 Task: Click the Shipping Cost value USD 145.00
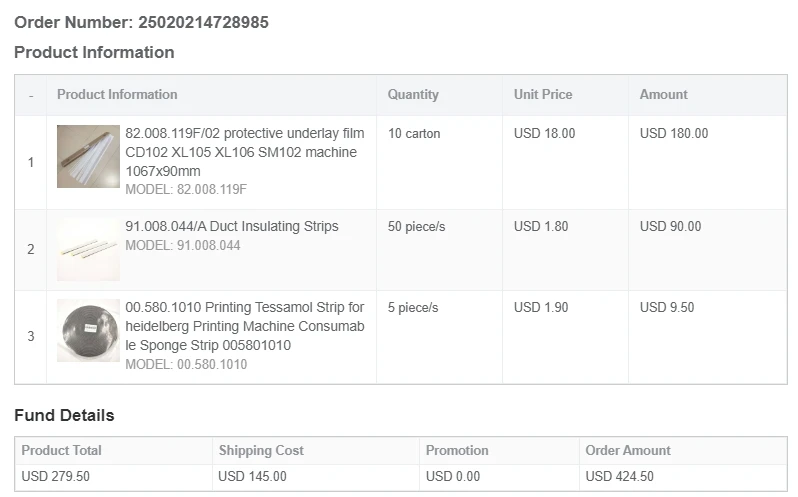click(x=252, y=476)
